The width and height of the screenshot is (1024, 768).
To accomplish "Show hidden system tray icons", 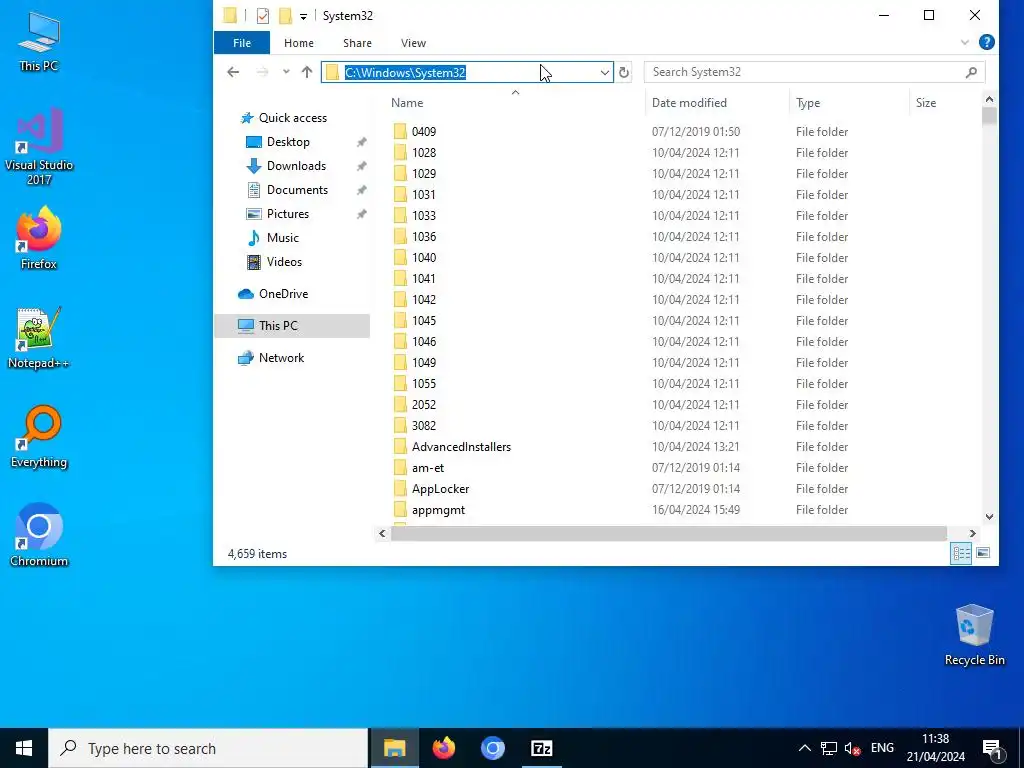I will click(x=805, y=748).
